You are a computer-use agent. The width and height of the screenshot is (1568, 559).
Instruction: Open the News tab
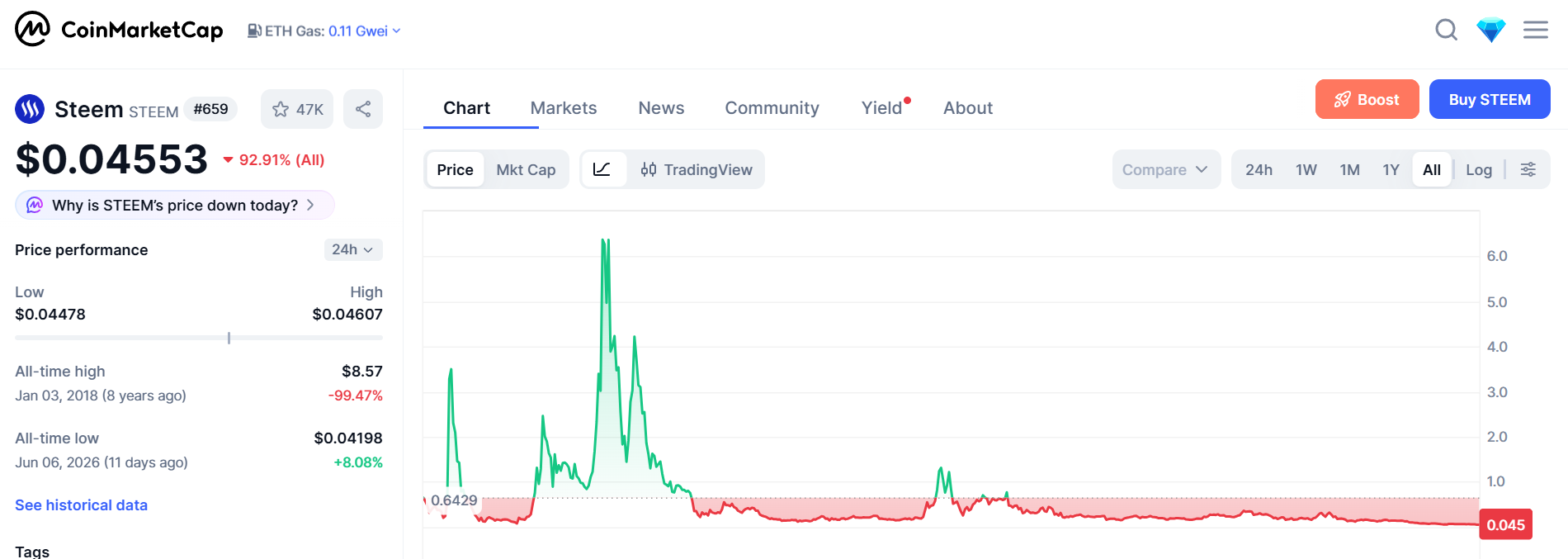(x=661, y=108)
